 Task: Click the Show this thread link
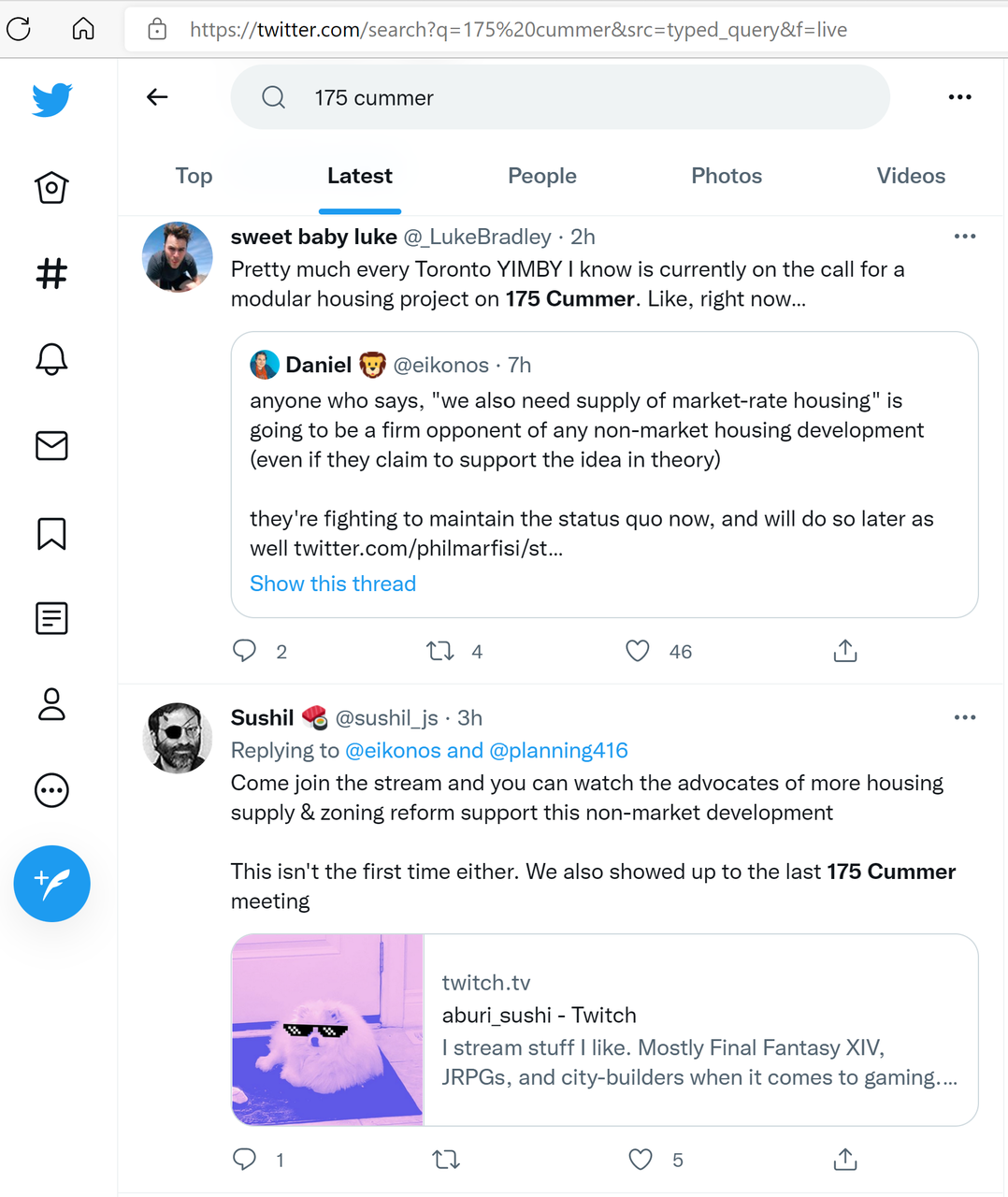(333, 584)
